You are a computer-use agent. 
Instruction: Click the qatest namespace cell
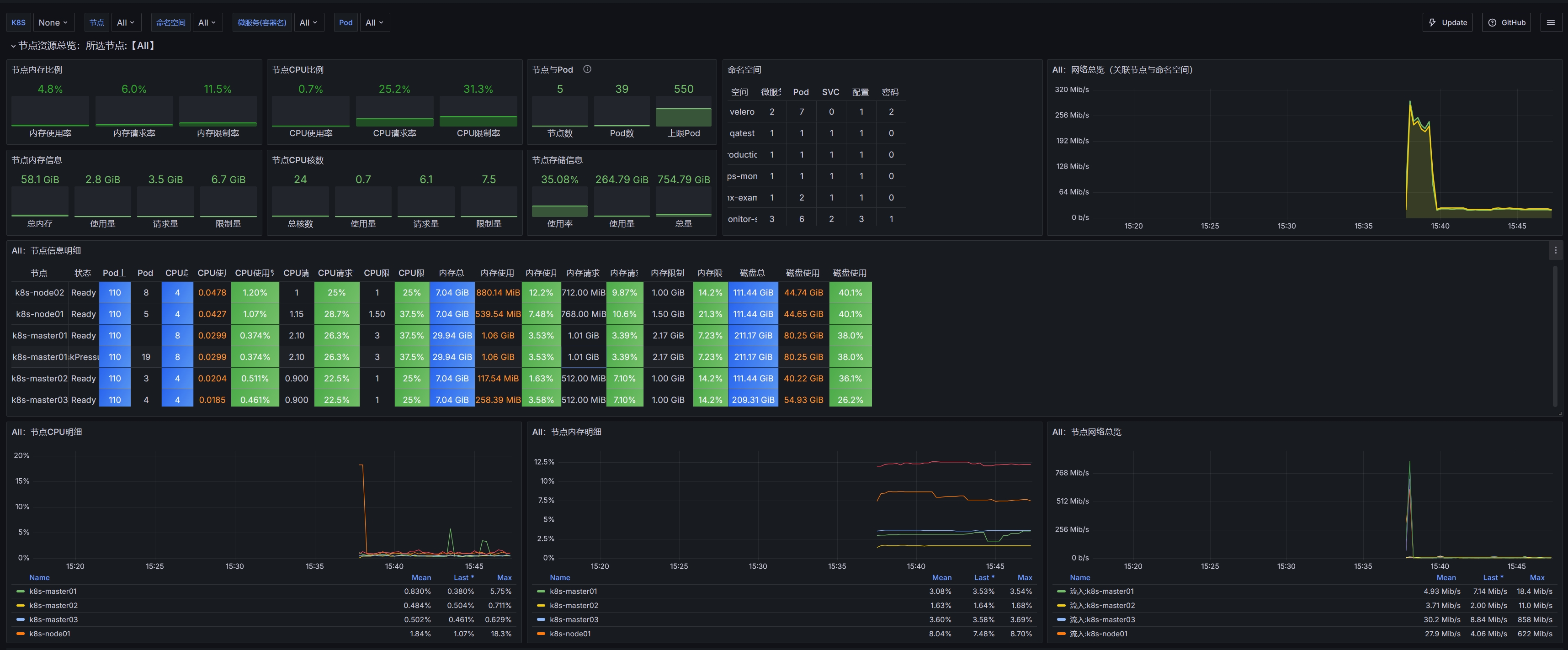point(742,132)
